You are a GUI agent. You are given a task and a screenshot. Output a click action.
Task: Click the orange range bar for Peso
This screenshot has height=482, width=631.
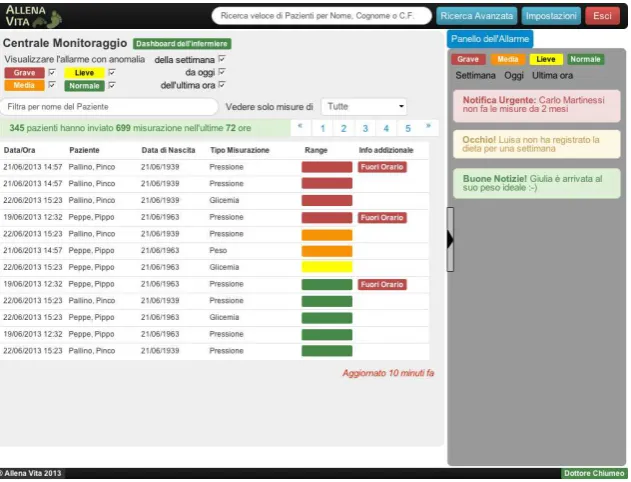tap(327, 251)
